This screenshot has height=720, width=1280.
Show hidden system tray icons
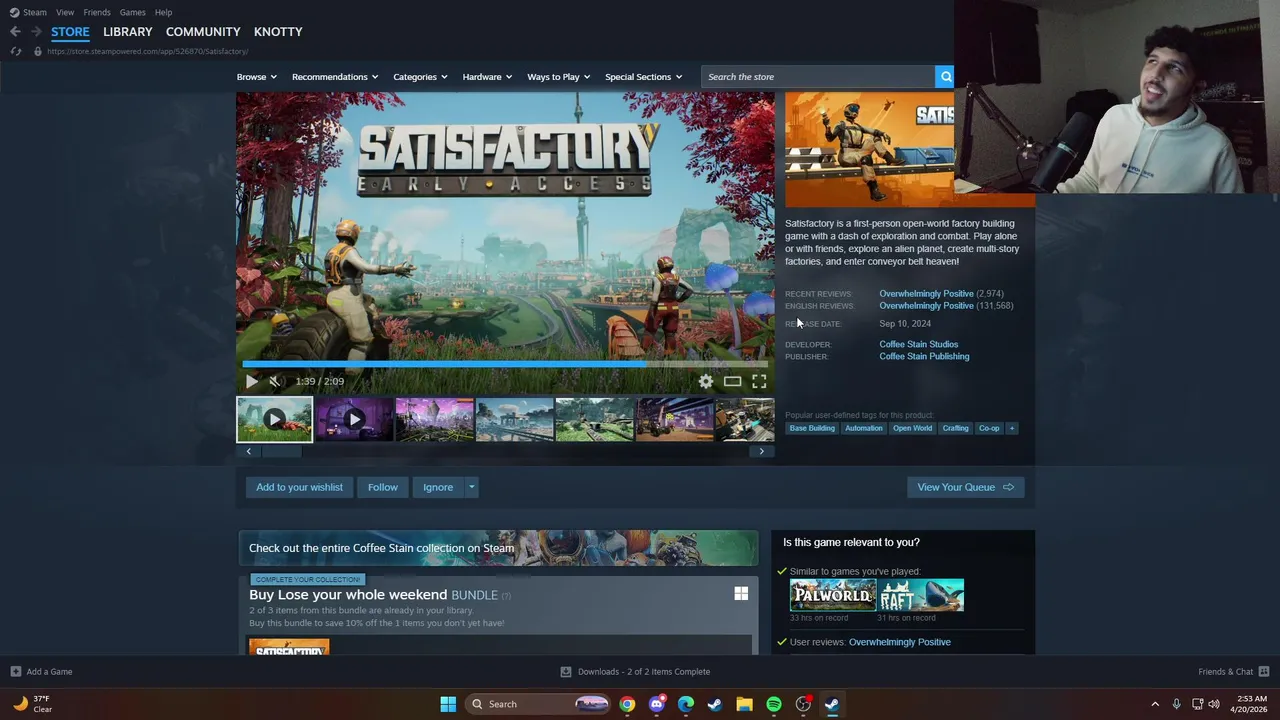1155,704
